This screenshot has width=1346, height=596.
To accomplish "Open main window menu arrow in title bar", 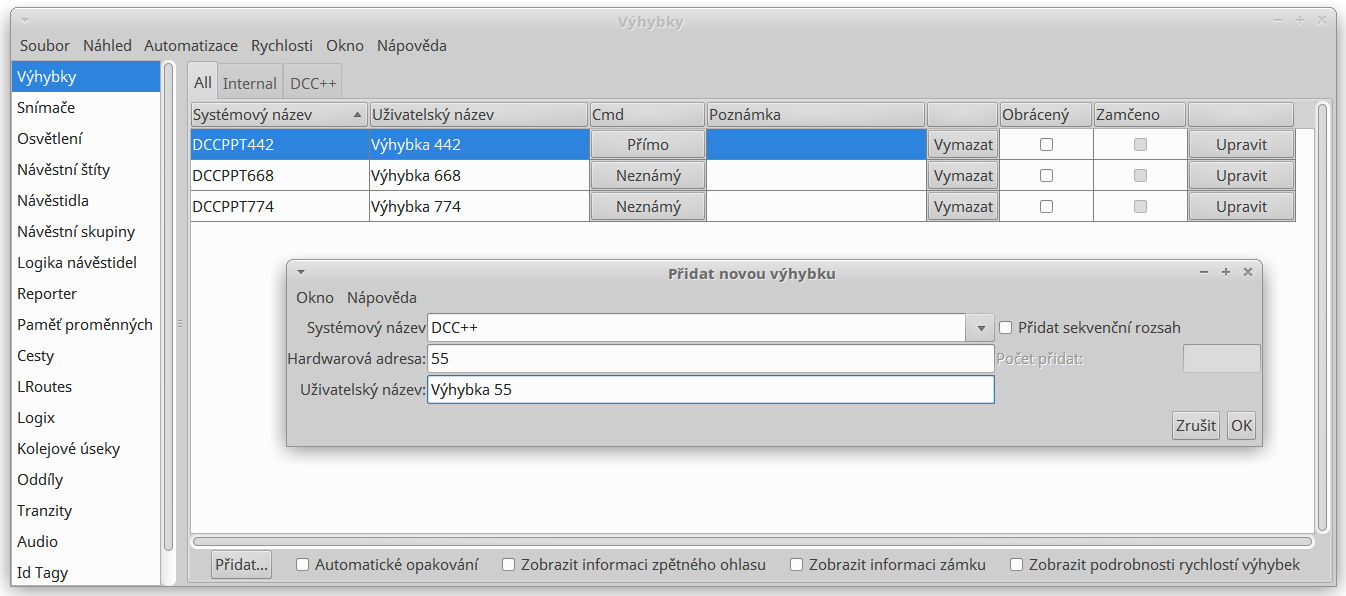I will [25, 21].
